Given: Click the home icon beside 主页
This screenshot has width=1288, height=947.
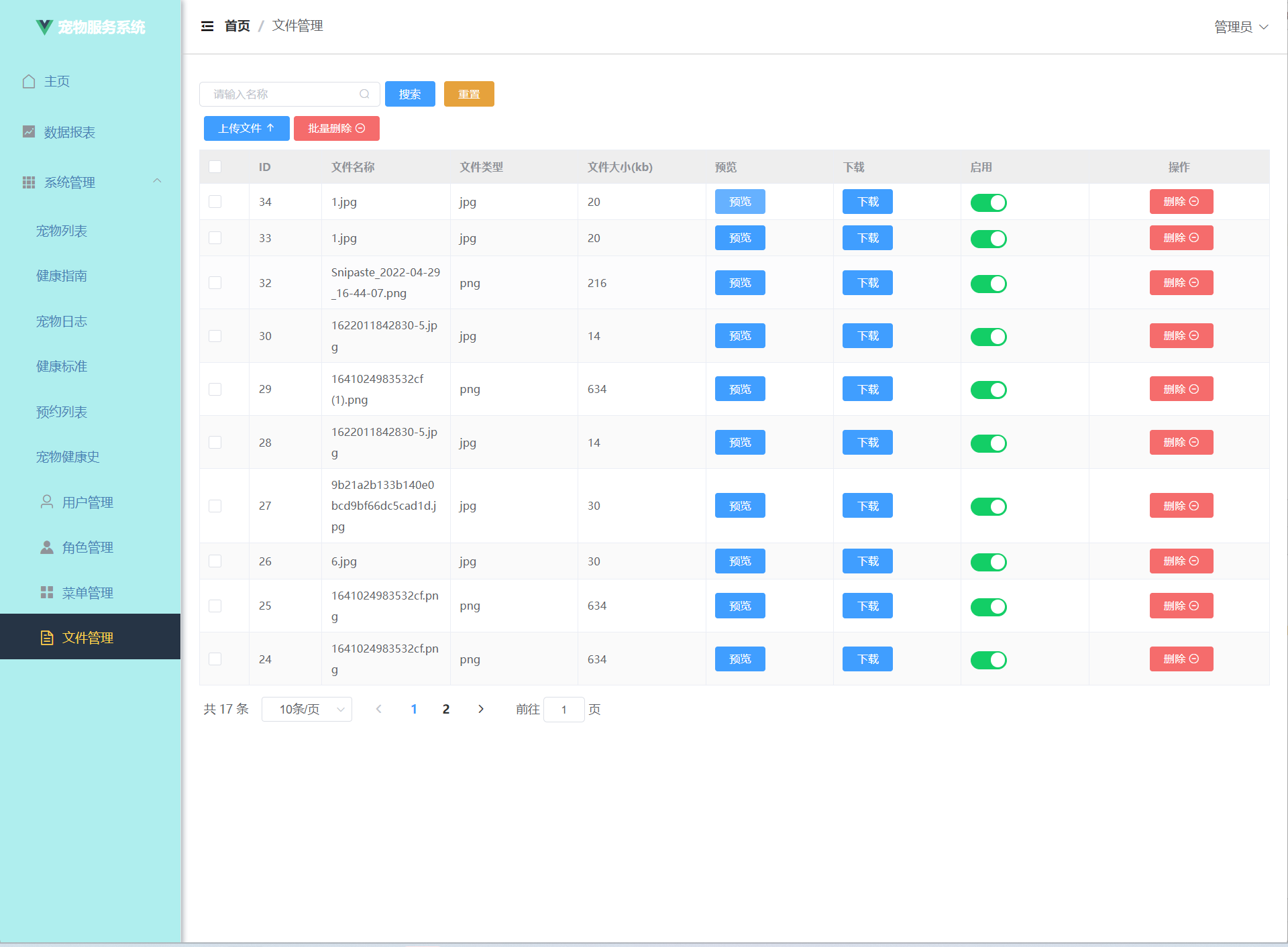Looking at the screenshot, I should (x=29, y=81).
